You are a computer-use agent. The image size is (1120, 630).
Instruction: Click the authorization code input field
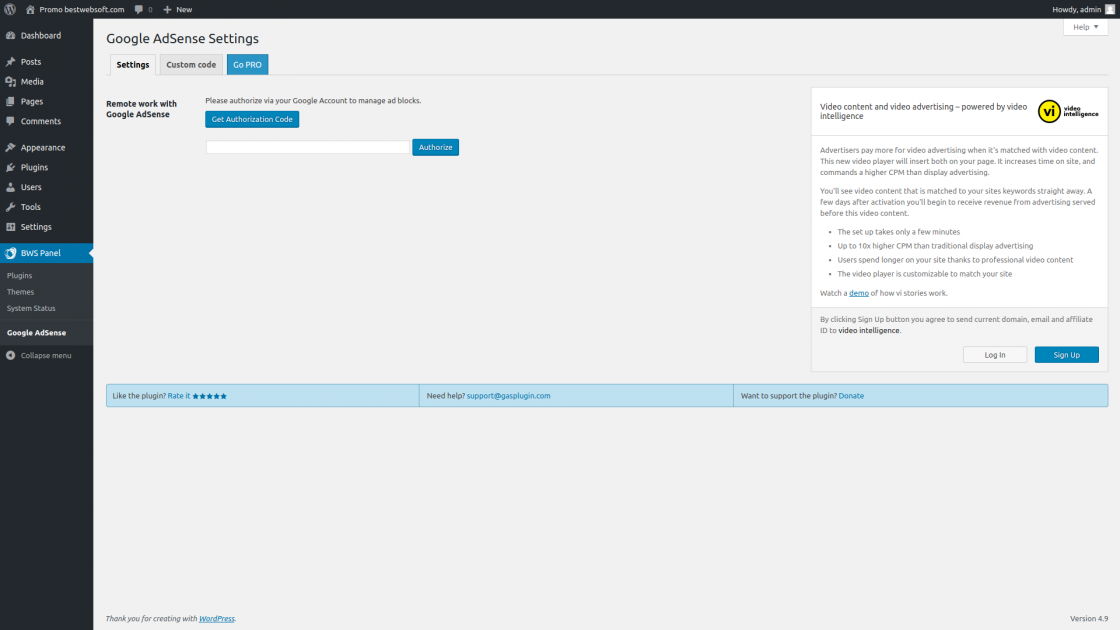point(308,147)
